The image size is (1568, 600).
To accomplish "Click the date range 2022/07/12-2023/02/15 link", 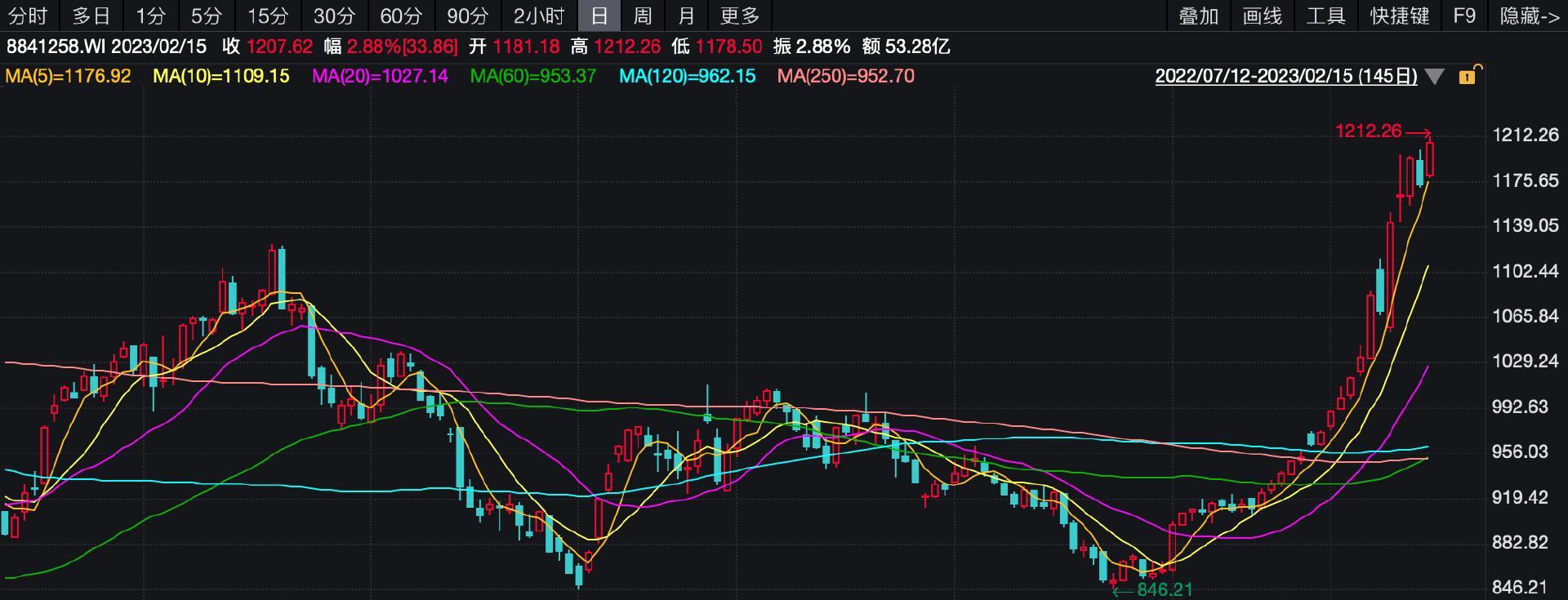I will click(1285, 77).
